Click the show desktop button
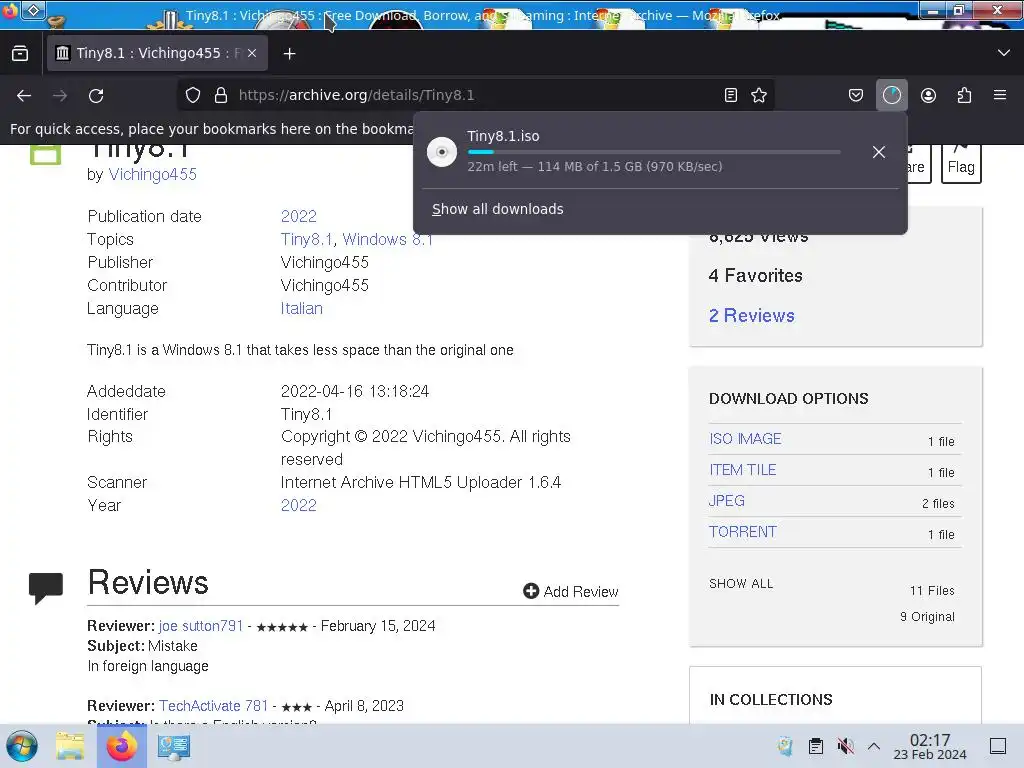This screenshot has height=768, width=1024. [x=998, y=746]
